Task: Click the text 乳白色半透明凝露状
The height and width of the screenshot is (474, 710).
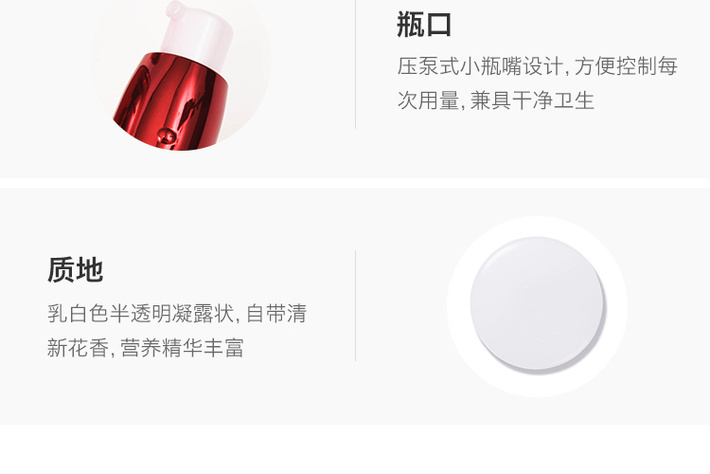Action: (140, 313)
